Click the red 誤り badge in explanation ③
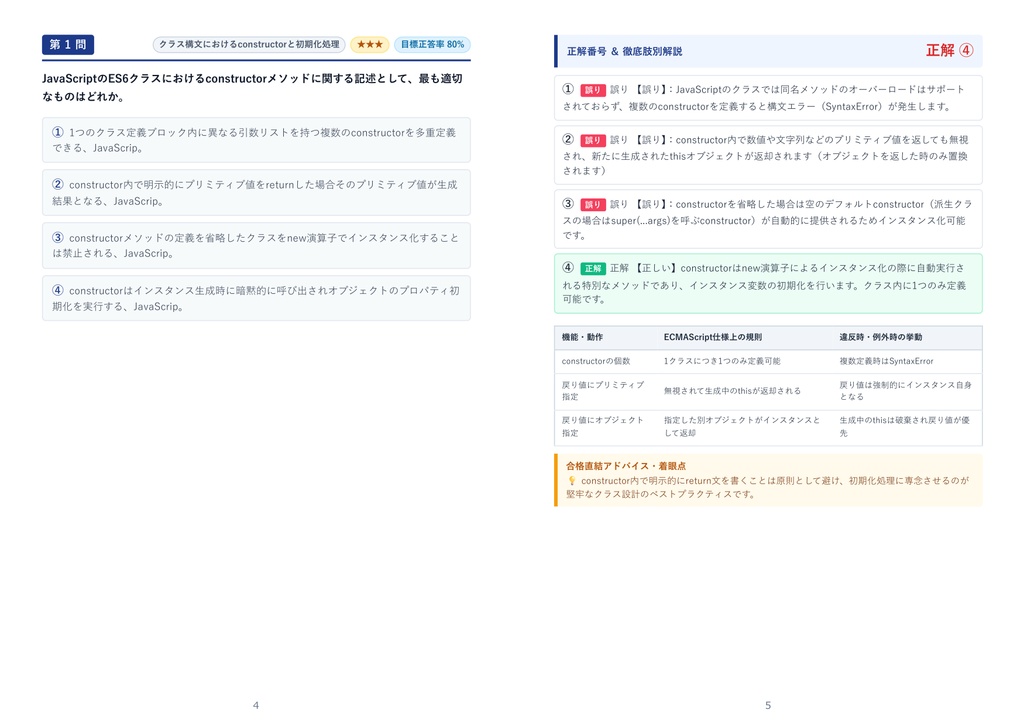The width and height of the screenshot is (1024, 727). (x=592, y=204)
